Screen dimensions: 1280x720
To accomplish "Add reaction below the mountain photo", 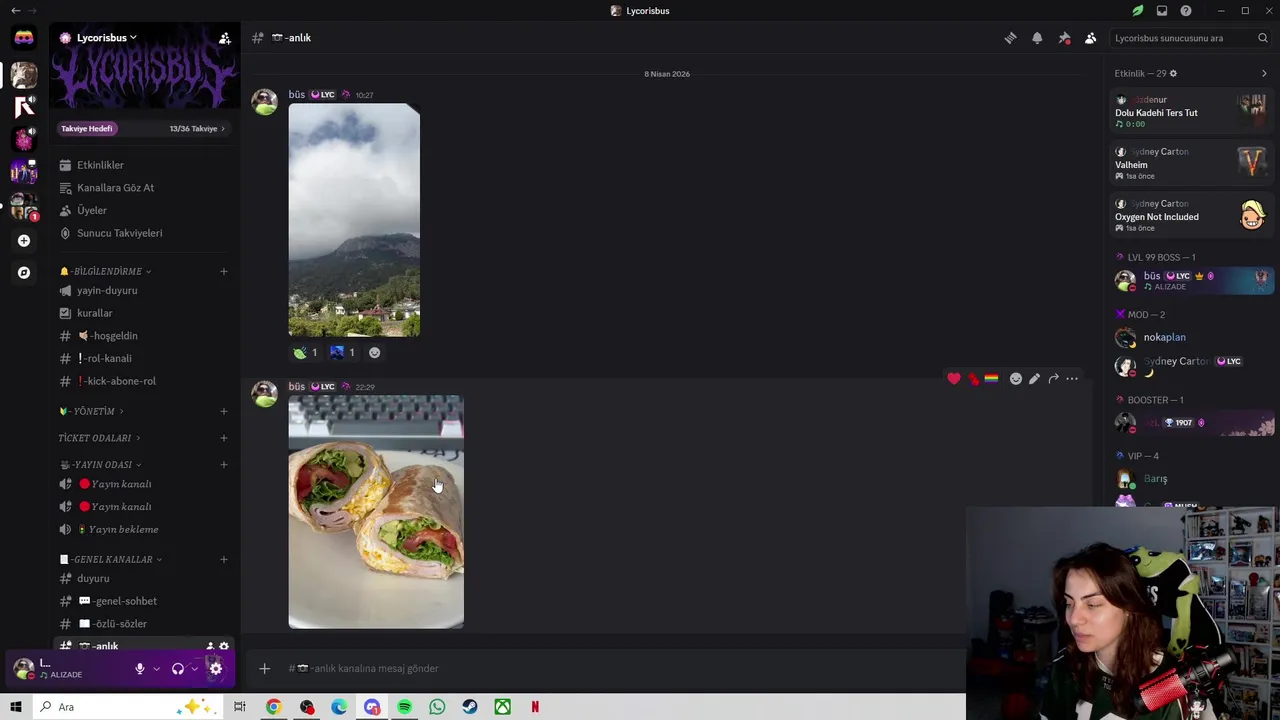I will (375, 352).
